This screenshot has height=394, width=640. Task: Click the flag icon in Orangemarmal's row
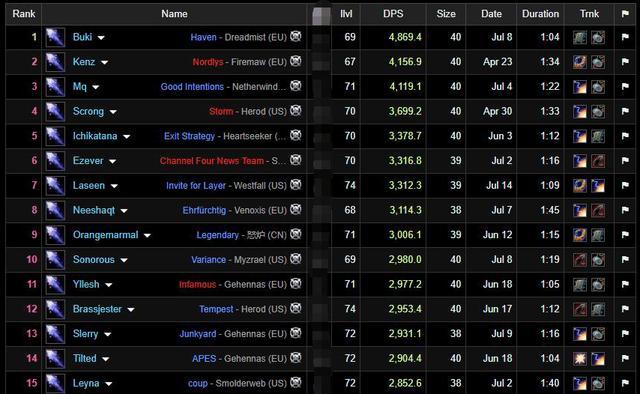[625, 235]
